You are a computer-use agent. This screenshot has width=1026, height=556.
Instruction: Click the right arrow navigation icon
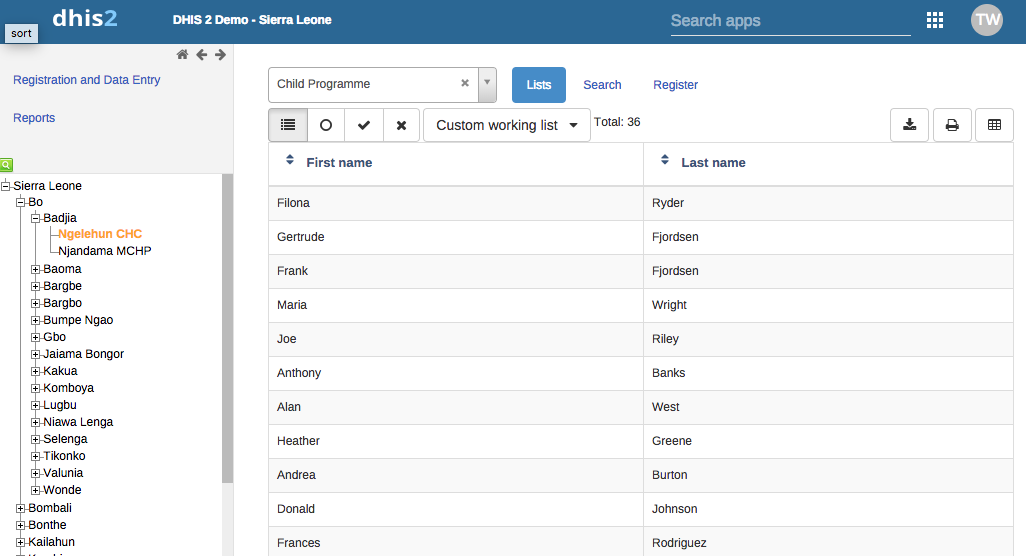220,55
